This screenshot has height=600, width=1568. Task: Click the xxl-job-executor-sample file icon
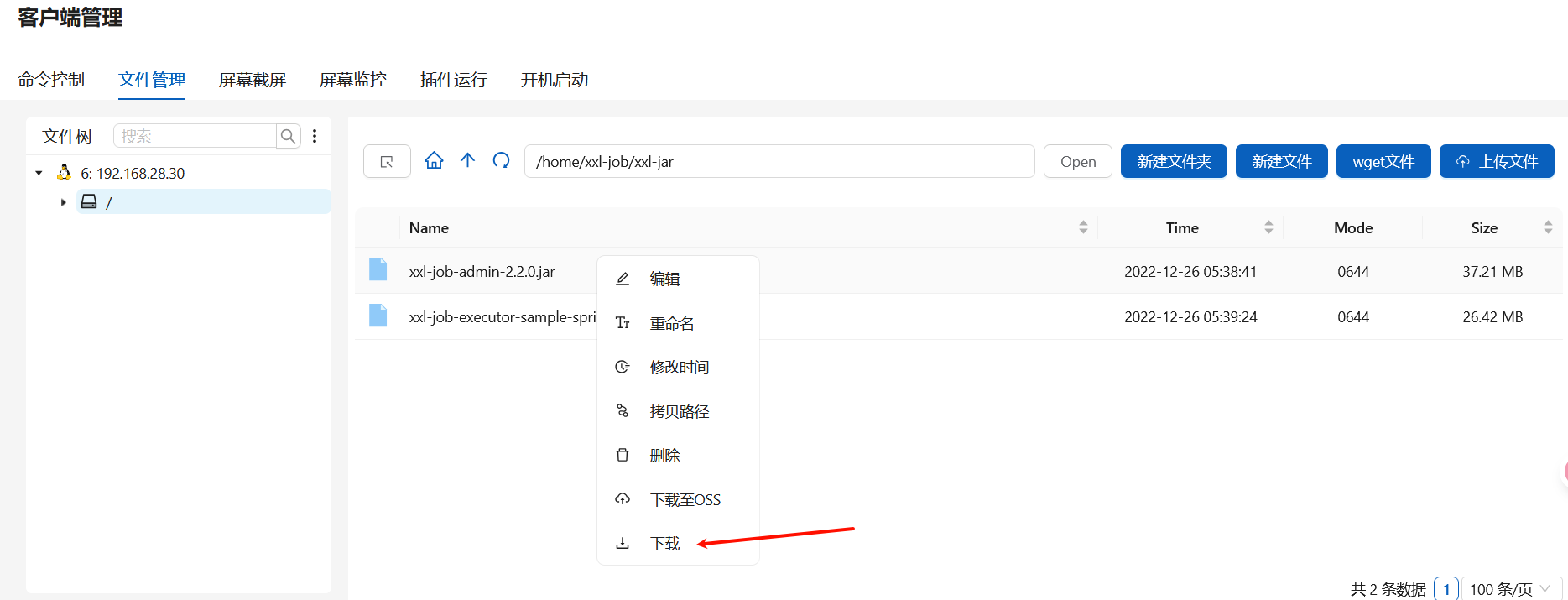378,316
